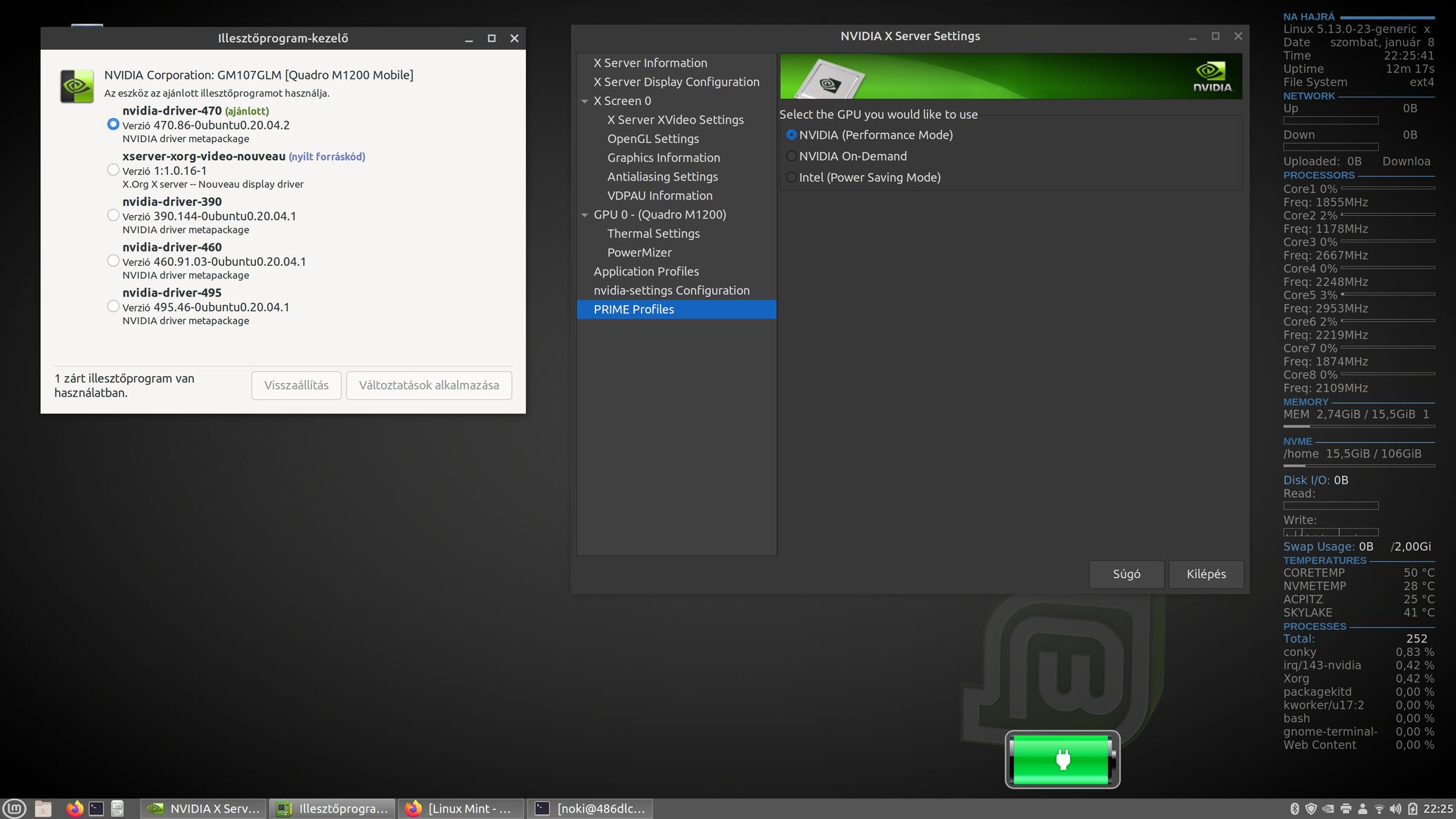This screenshot has width=1456, height=819.
Task: Collapse the GPU 0 Quadro M1200 node
Action: pos(584,215)
